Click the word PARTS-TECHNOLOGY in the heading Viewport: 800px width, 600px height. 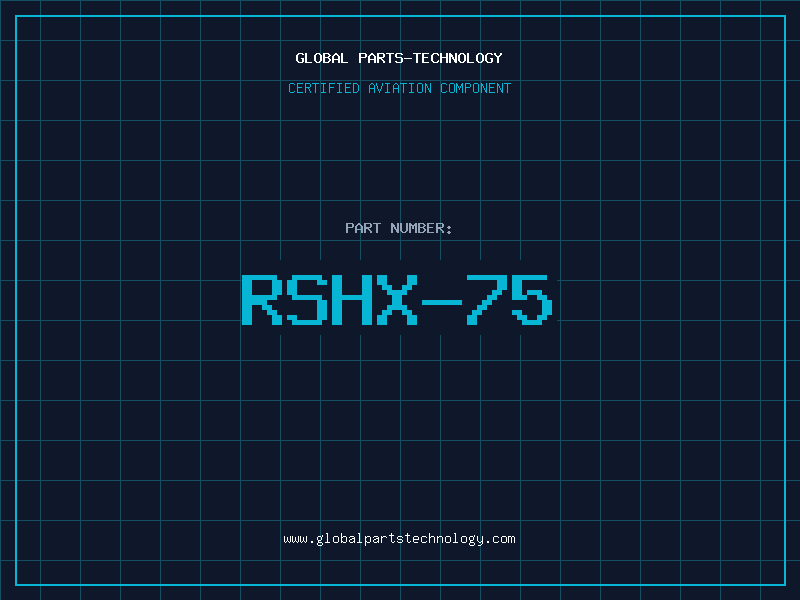[x=430, y=58]
